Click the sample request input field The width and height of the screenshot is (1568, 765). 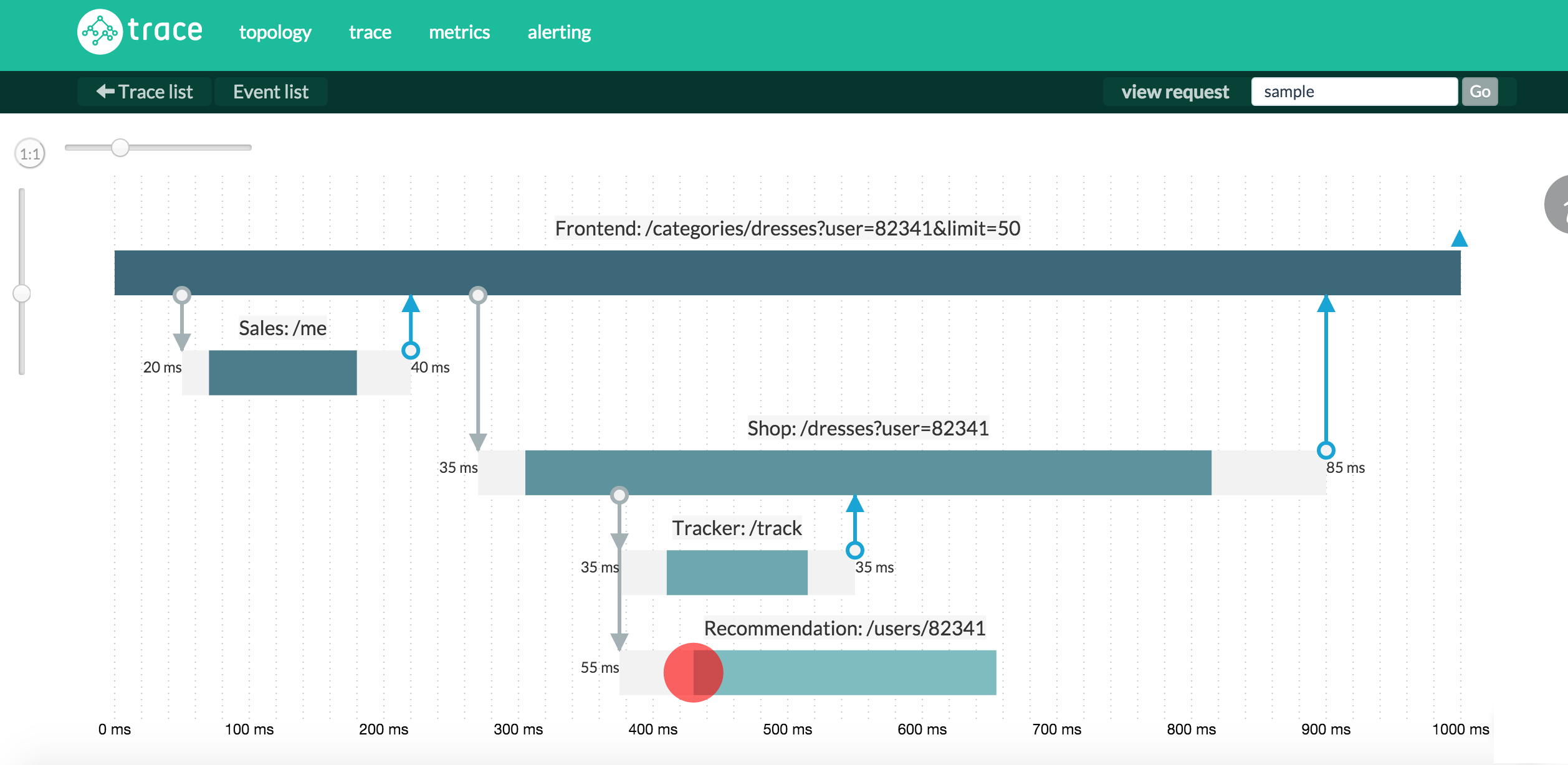(1354, 92)
